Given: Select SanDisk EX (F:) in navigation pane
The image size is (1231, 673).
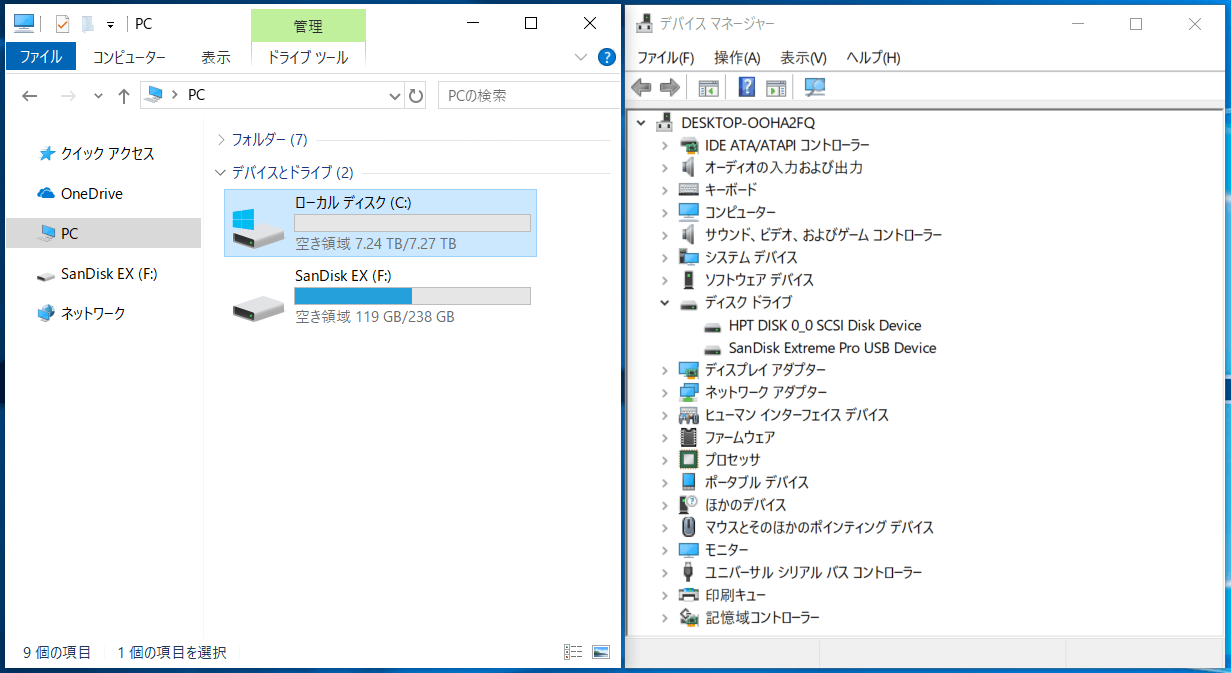Looking at the screenshot, I should pyautogui.click(x=109, y=274).
